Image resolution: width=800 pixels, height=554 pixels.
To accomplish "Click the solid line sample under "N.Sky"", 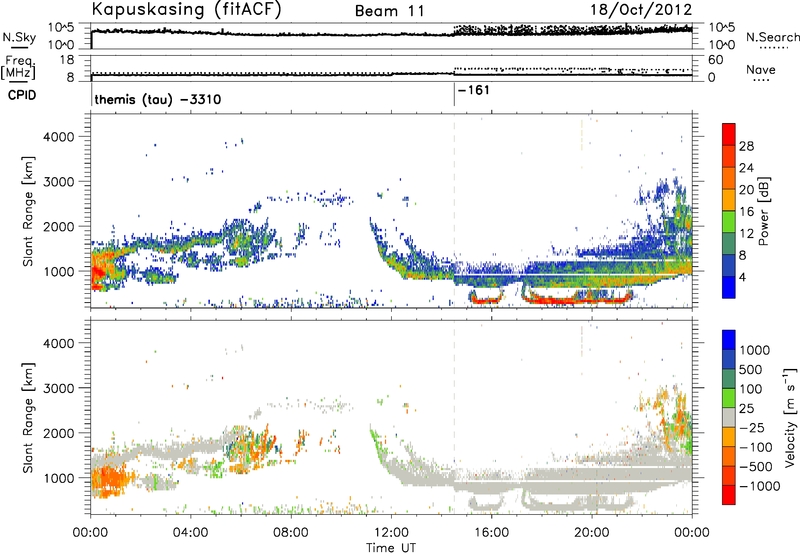I will click(x=19, y=47).
